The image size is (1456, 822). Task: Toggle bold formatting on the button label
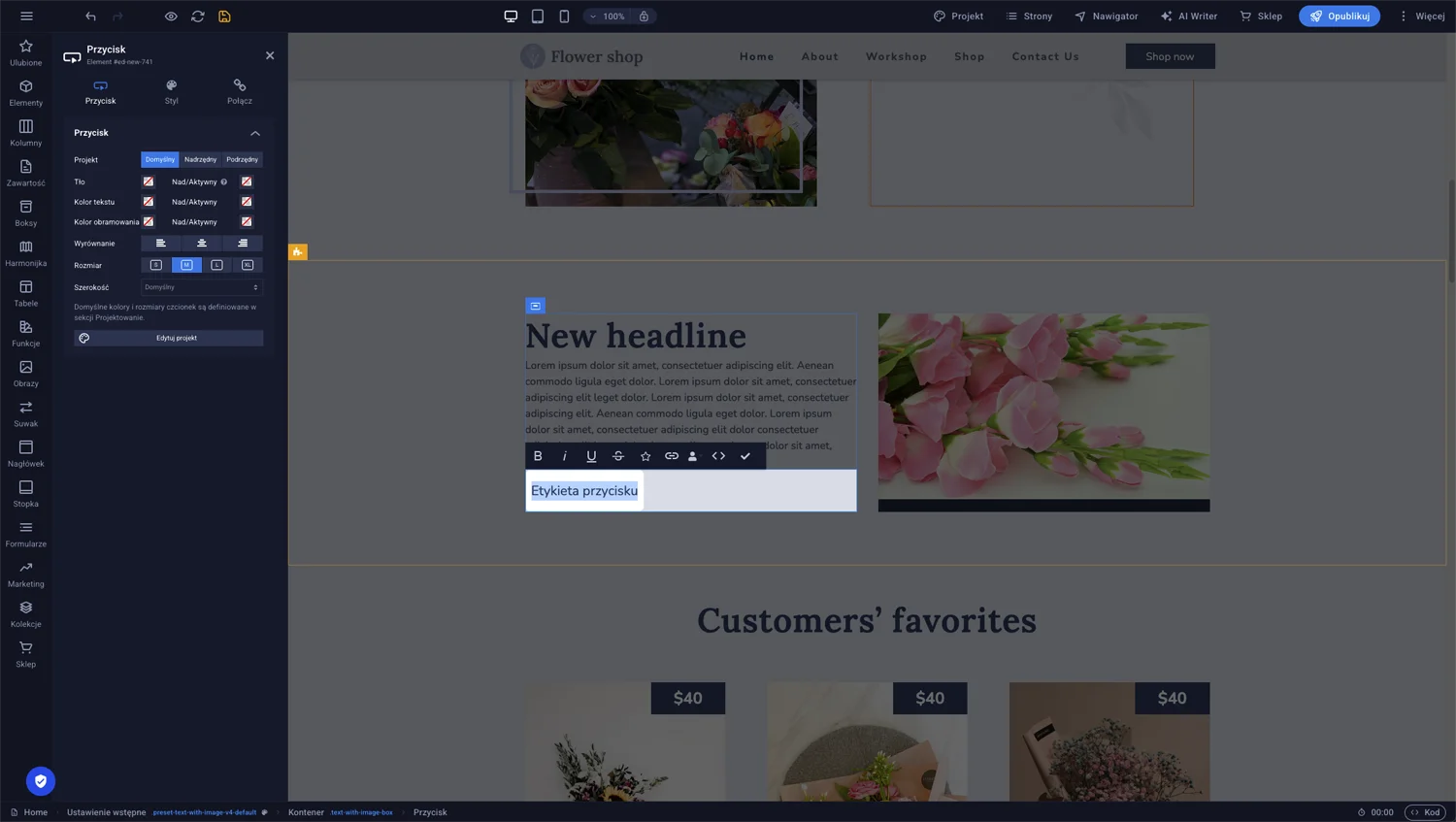pyautogui.click(x=538, y=456)
